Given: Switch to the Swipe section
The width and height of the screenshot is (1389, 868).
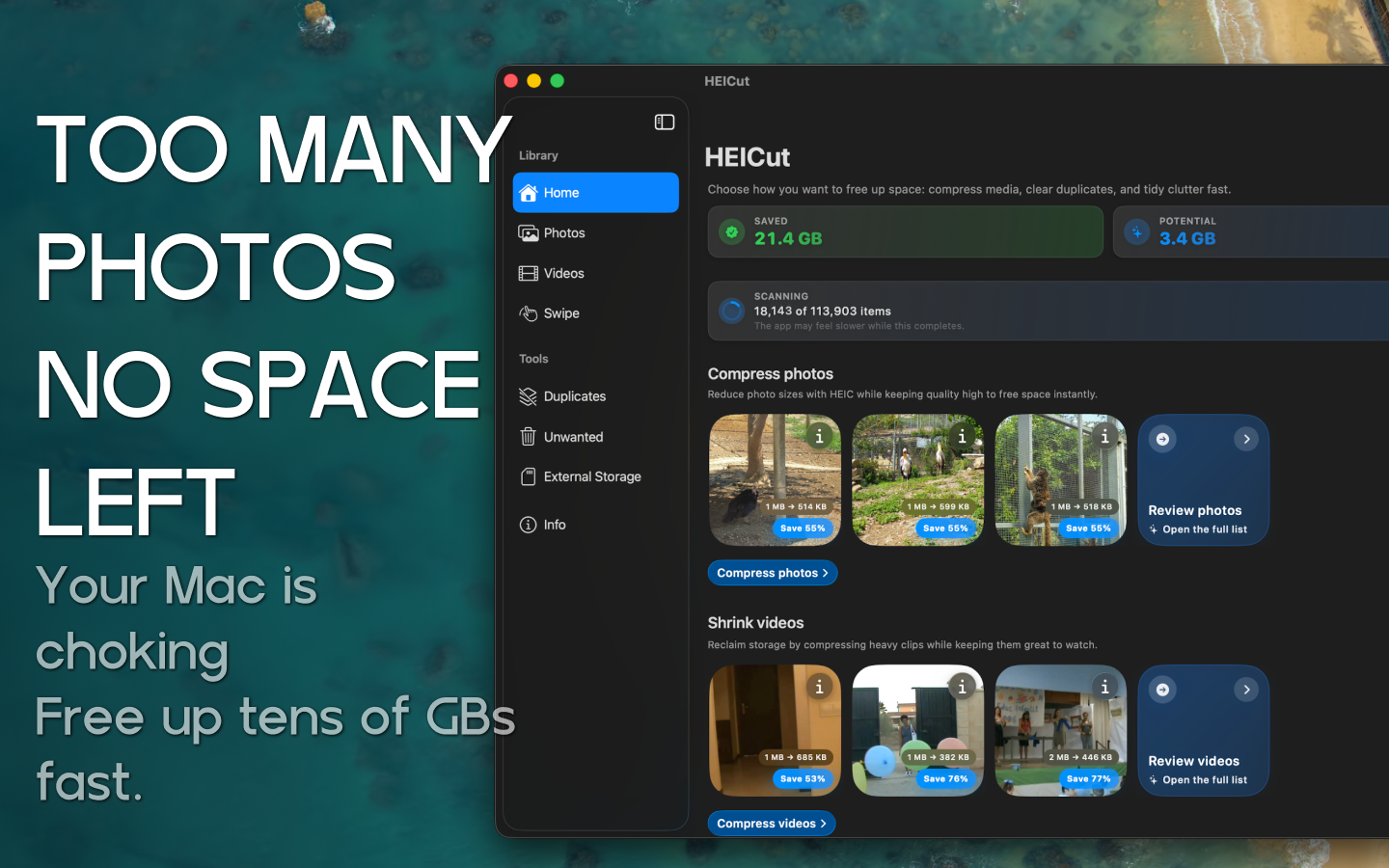Looking at the screenshot, I should tap(596, 313).
